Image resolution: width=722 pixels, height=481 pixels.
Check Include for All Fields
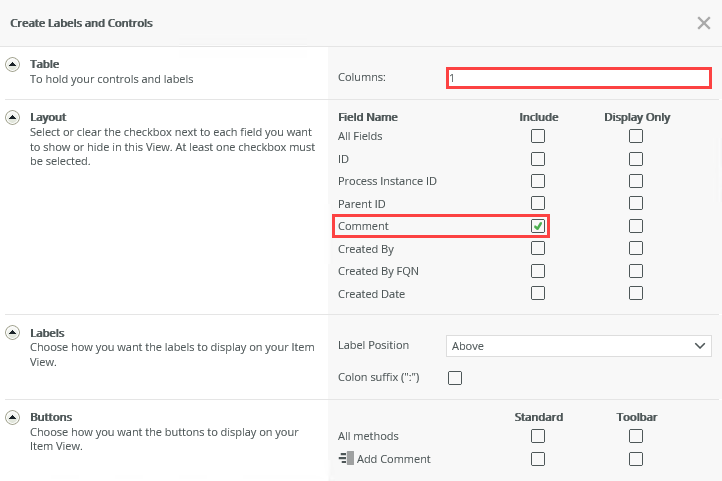[x=538, y=136]
